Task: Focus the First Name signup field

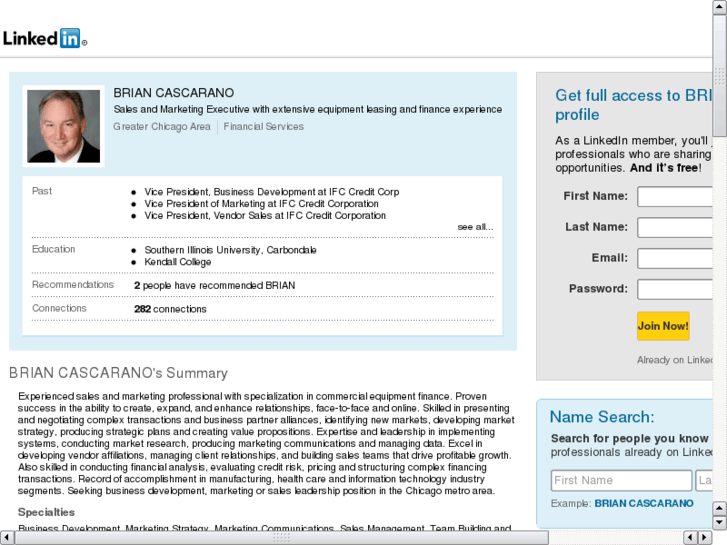Action: point(675,197)
